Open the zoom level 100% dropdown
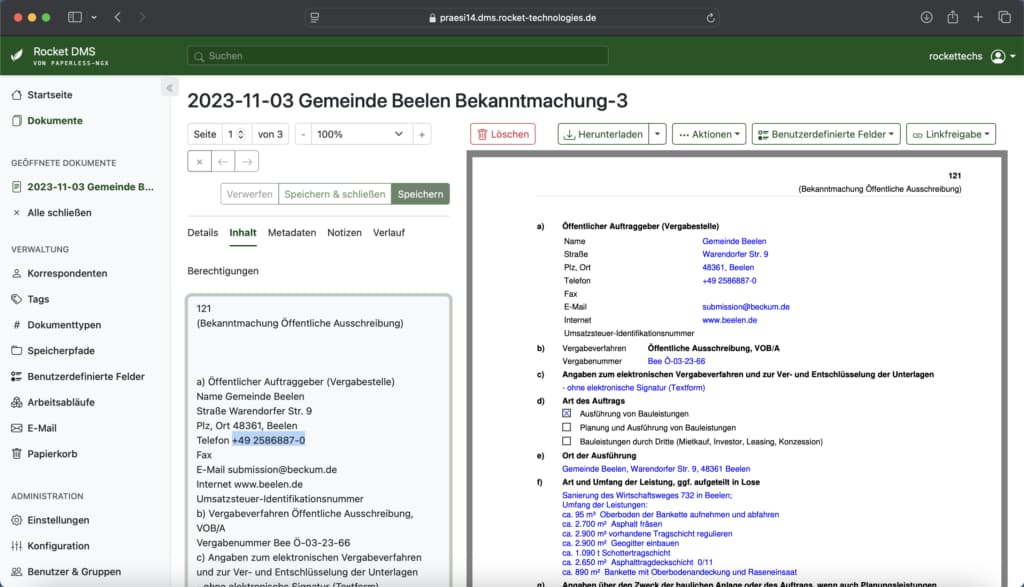The width and height of the screenshot is (1024, 587). coord(360,134)
